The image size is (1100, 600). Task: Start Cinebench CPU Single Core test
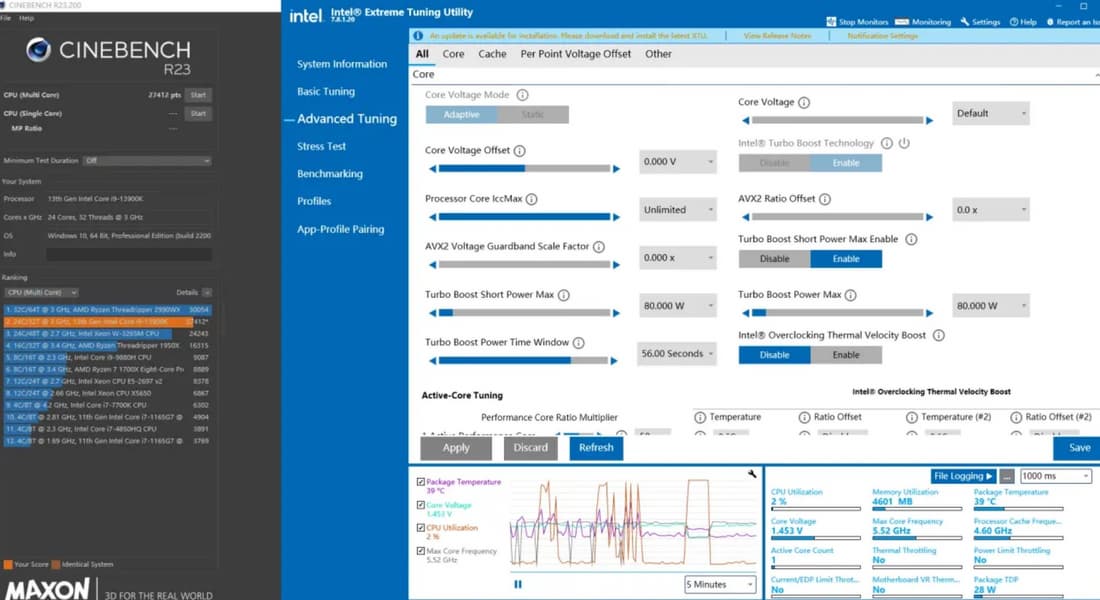(199, 113)
